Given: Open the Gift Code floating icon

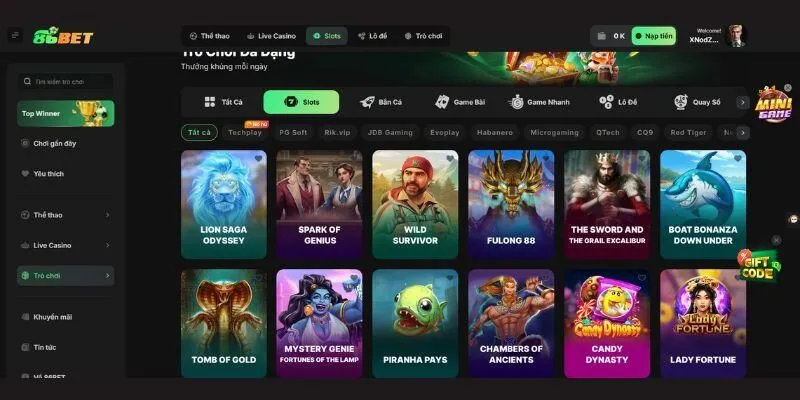Looking at the screenshot, I should pos(760,266).
